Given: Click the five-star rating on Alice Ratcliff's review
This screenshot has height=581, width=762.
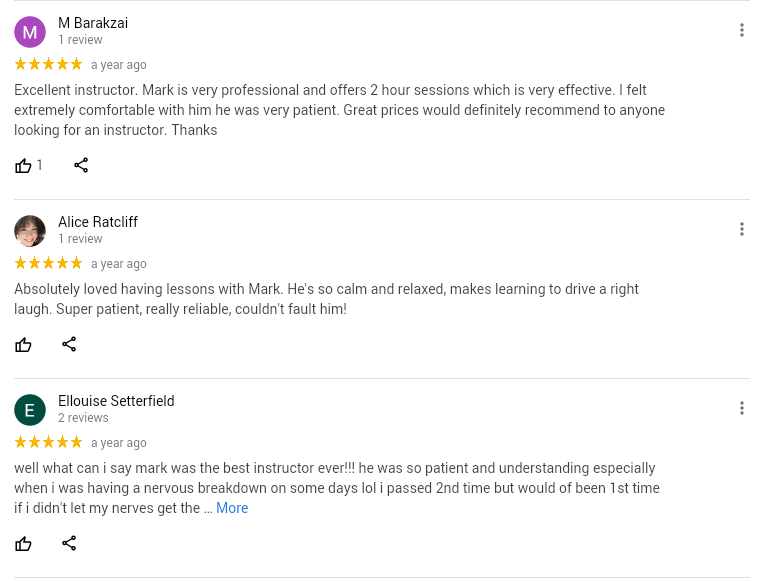Looking at the screenshot, I should [48, 264].
